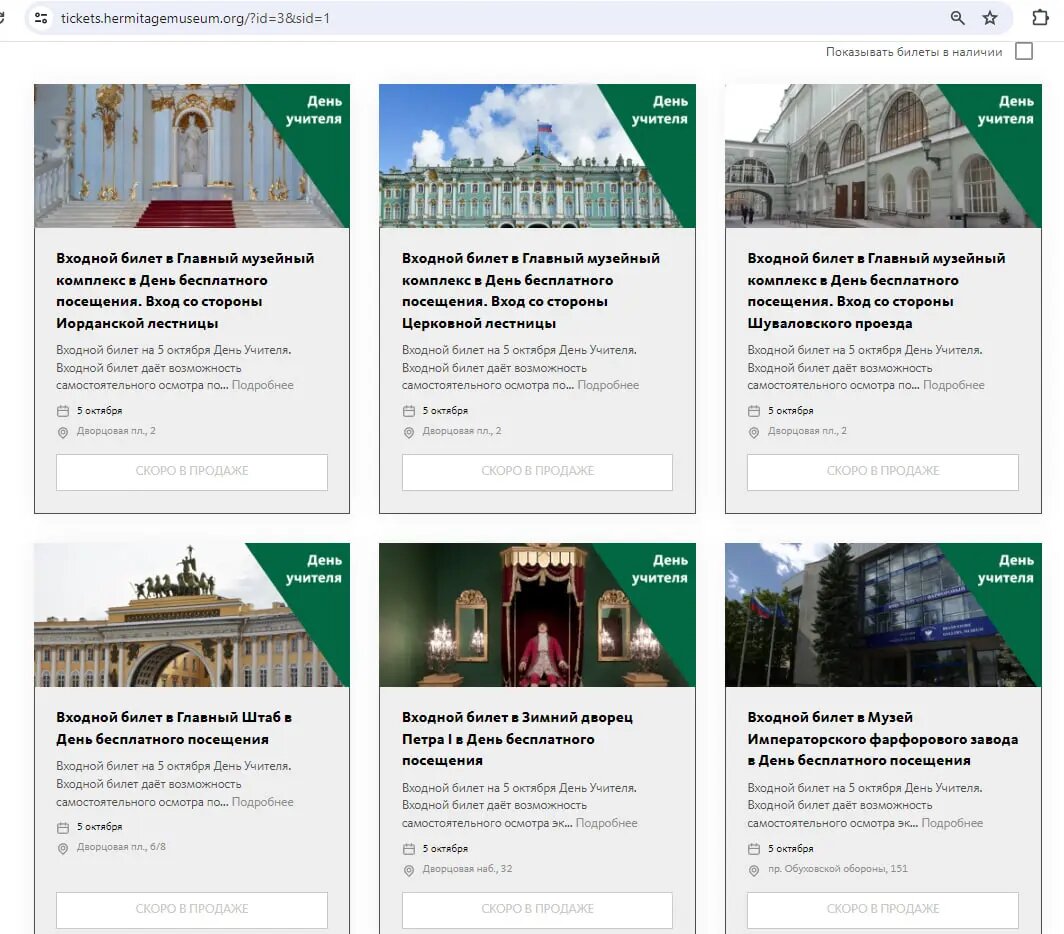
Task: Click the site permissions icon in address bar
Action: click(x=40, y=18)
